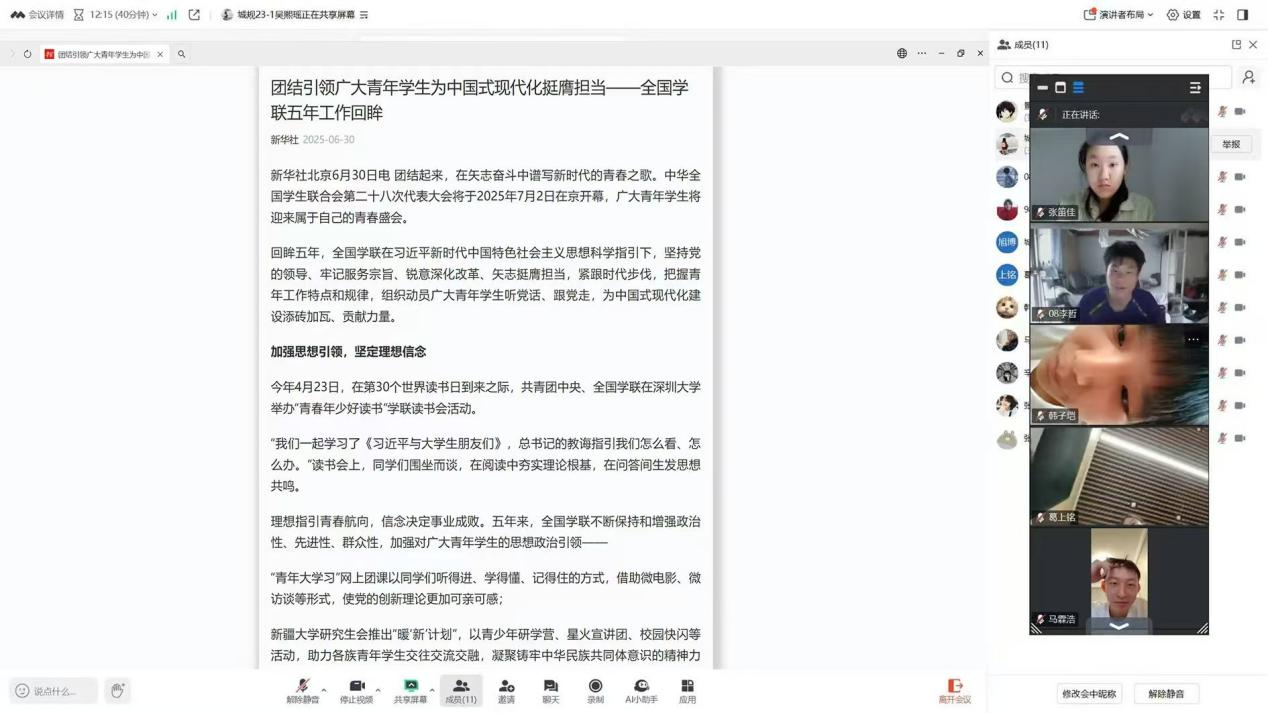Open the 应用 apps menu
The image size is (1268, 713).
(x=687, y=690)
